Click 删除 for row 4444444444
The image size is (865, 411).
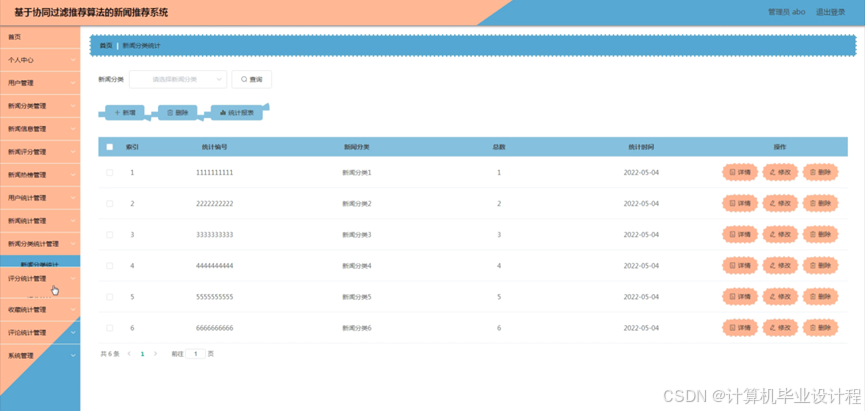tap(820, 266)
